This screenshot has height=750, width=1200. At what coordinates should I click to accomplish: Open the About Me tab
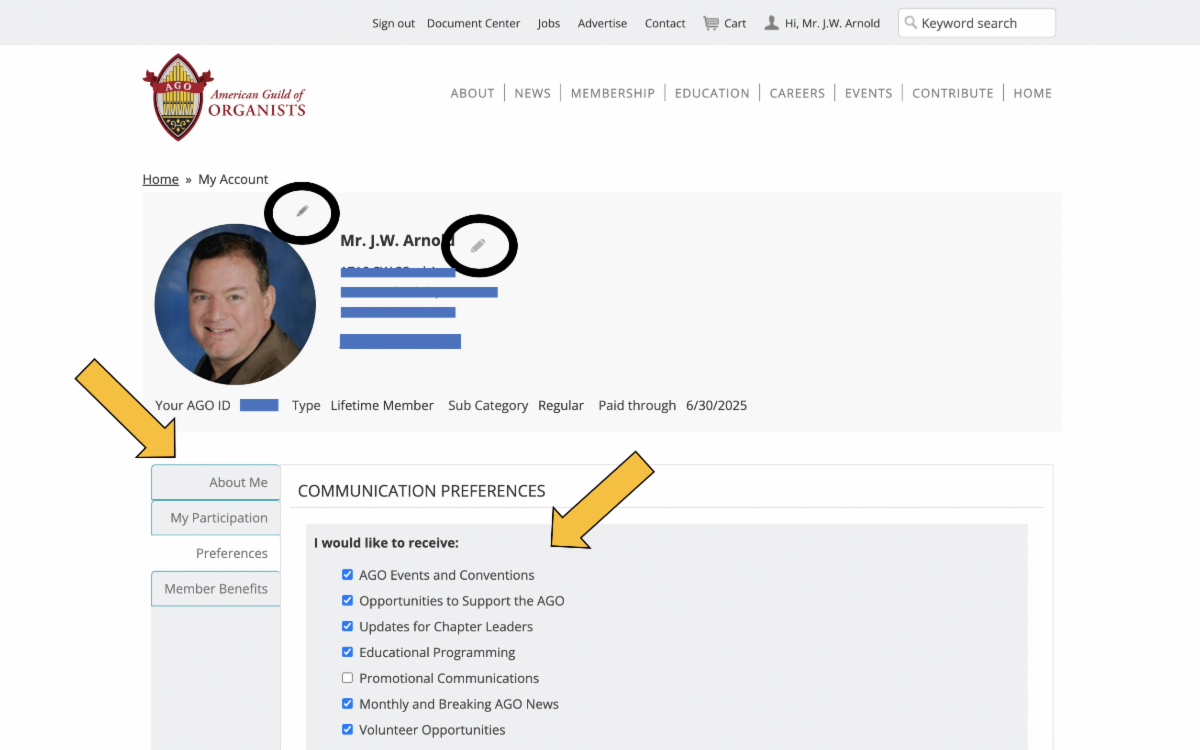pos(216,482)
